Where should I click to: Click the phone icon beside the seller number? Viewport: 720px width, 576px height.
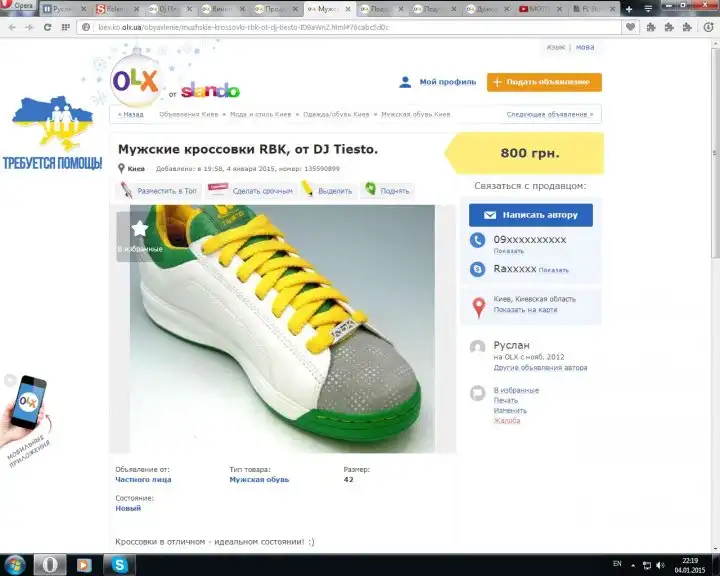tap(478, 241)
